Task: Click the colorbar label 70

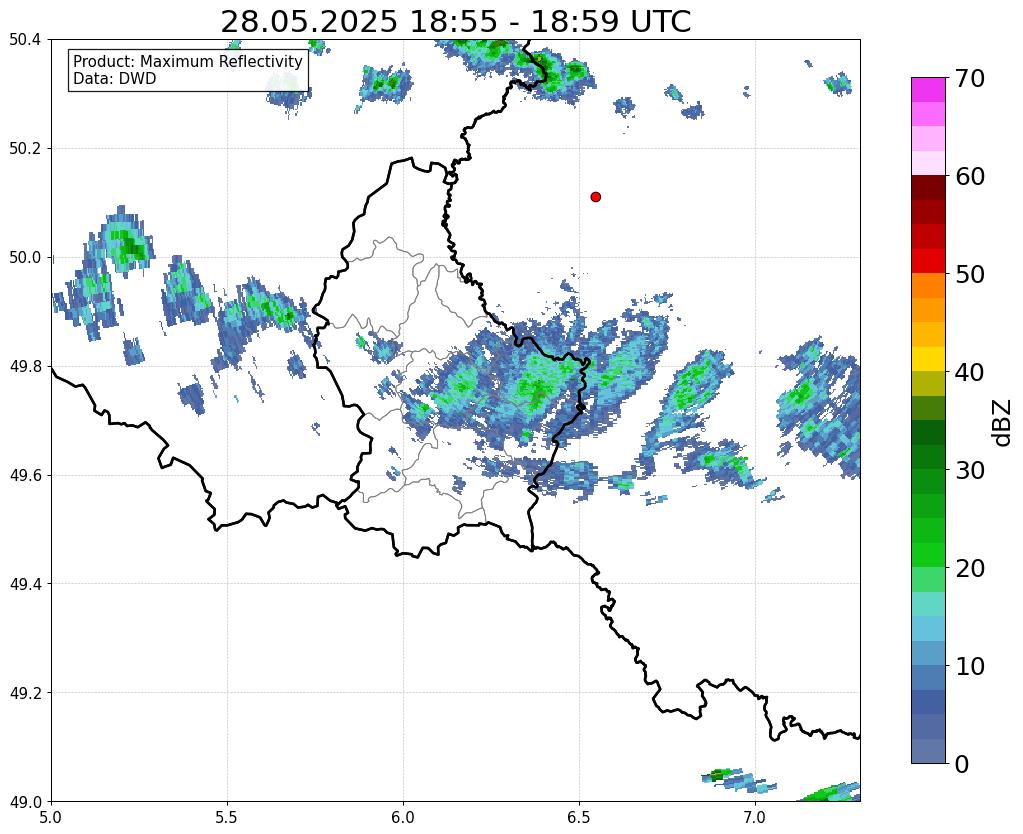Action: coord(969,78)
